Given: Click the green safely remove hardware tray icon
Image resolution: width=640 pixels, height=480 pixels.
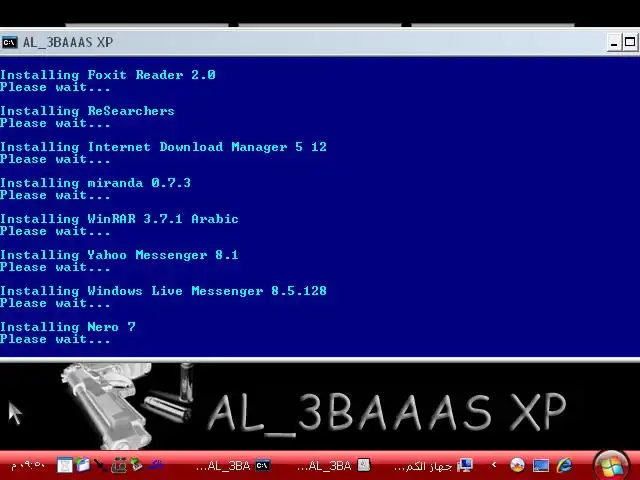Looking at the screenshot, I should tap(137, 465).
